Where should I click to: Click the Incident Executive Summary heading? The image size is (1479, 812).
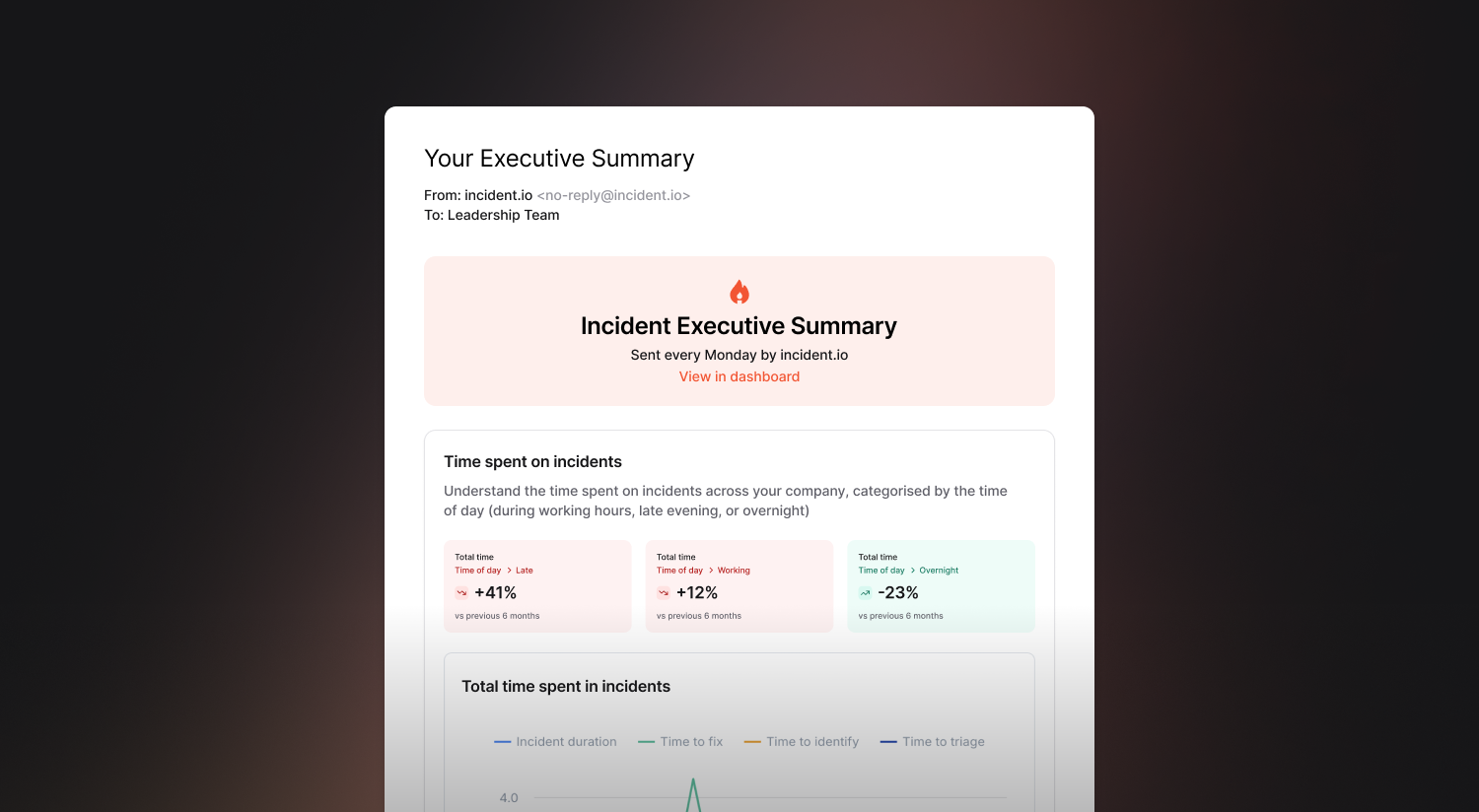(x=739, y=326)
